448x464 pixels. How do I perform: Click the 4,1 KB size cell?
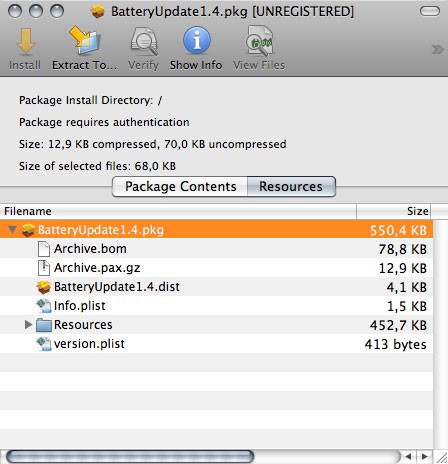coord(407,287)
